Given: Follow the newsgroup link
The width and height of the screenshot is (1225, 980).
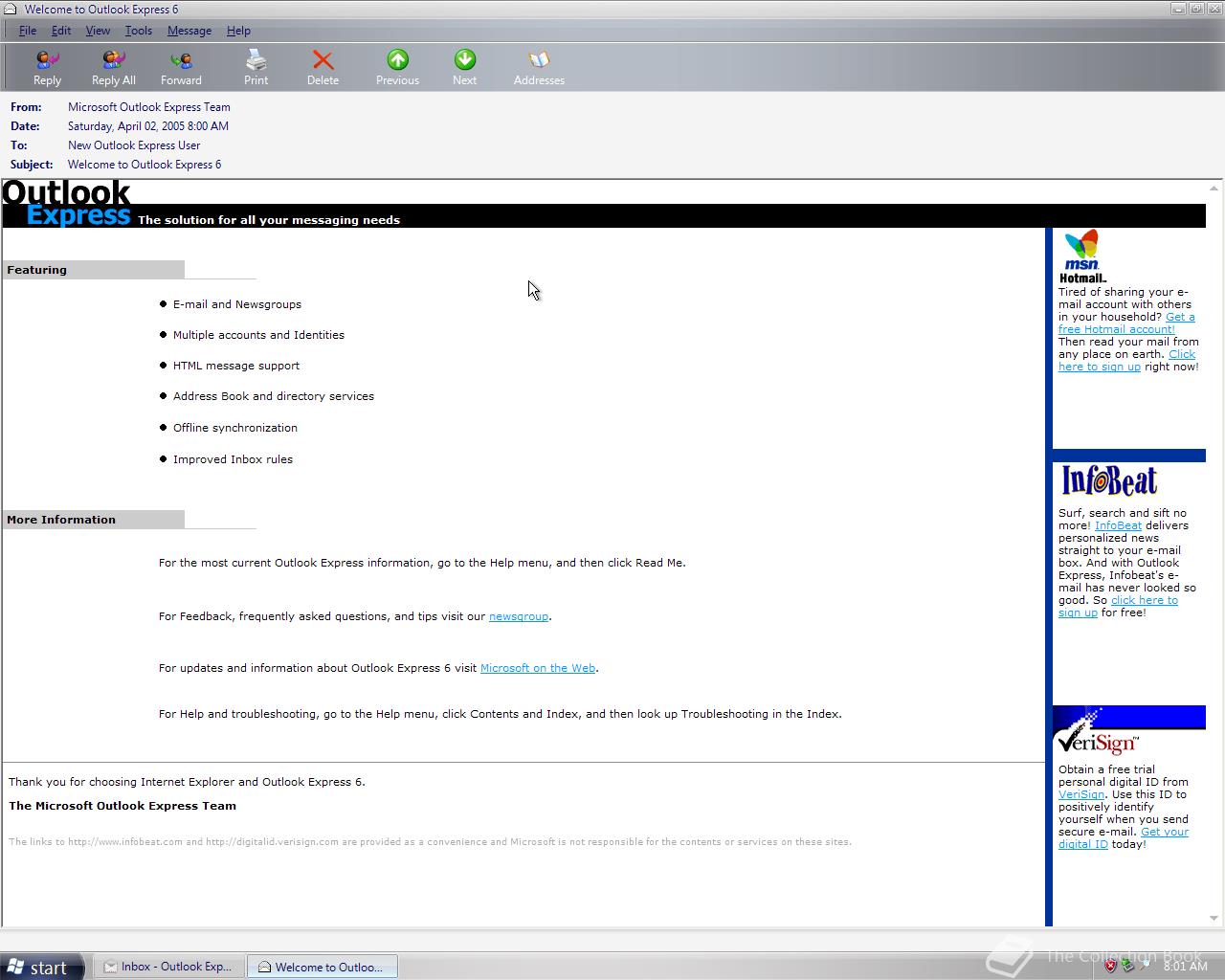Looking at the screenshot, I should (x=519, y=616).
